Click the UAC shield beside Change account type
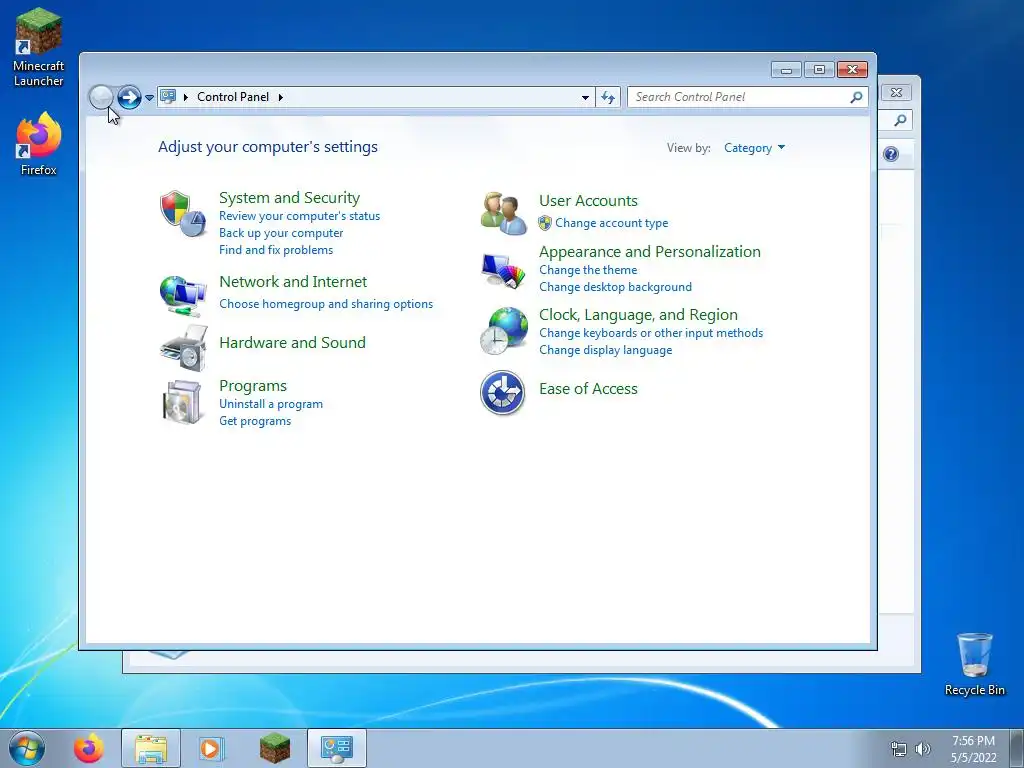1024x768 pixels. click(545, 223)
